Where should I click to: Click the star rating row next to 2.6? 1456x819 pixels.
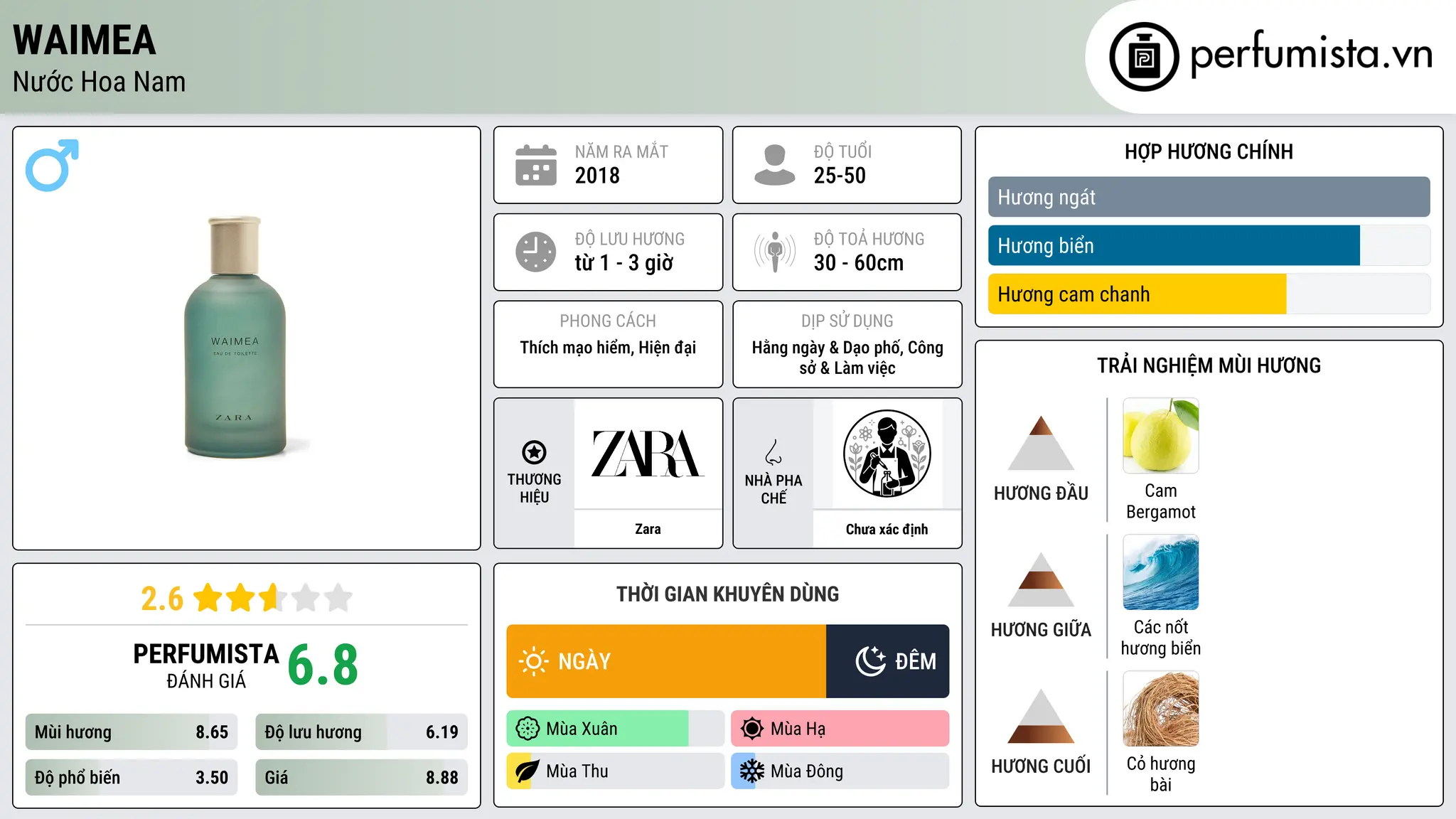(x=273, y=598)
